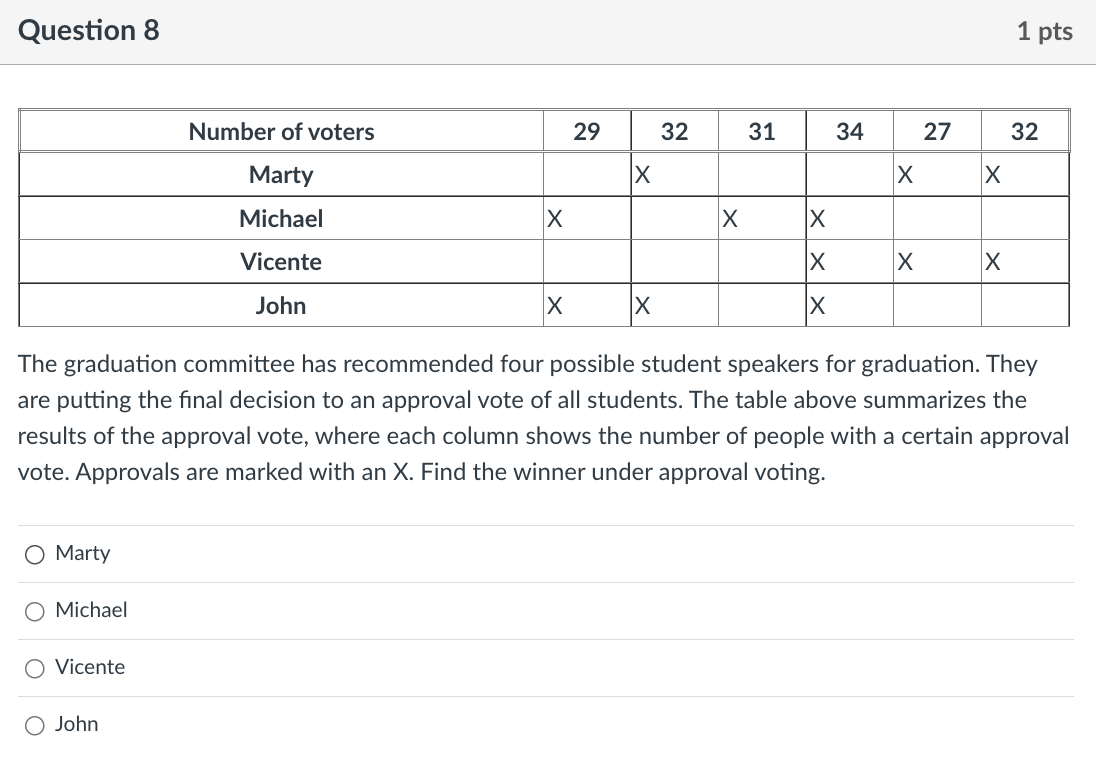Click the Michael row label in table

[281, 219]
